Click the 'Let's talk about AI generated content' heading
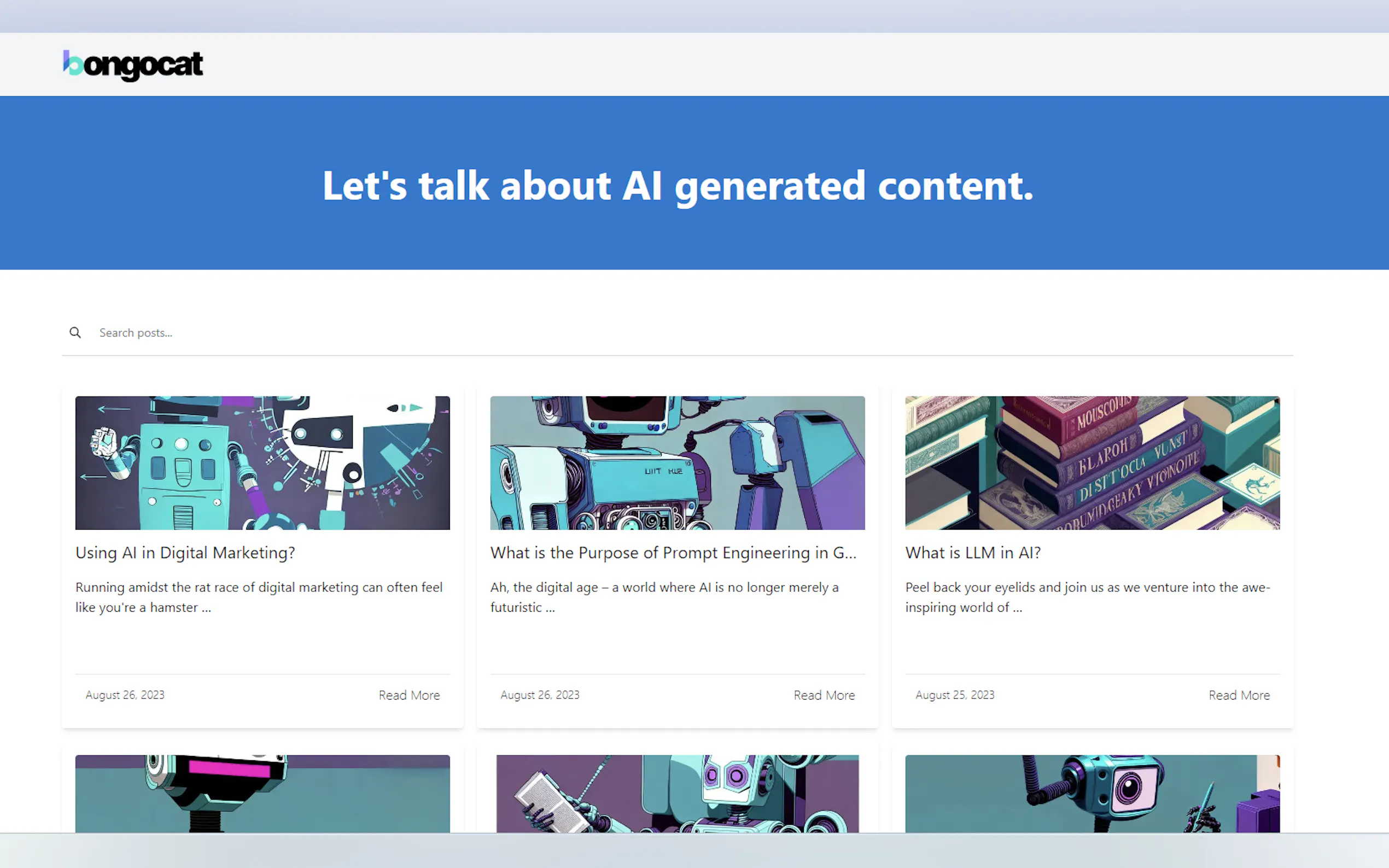Image resolution: width=1389 pixels, height=868 pixels. click(x=678, y=185)
